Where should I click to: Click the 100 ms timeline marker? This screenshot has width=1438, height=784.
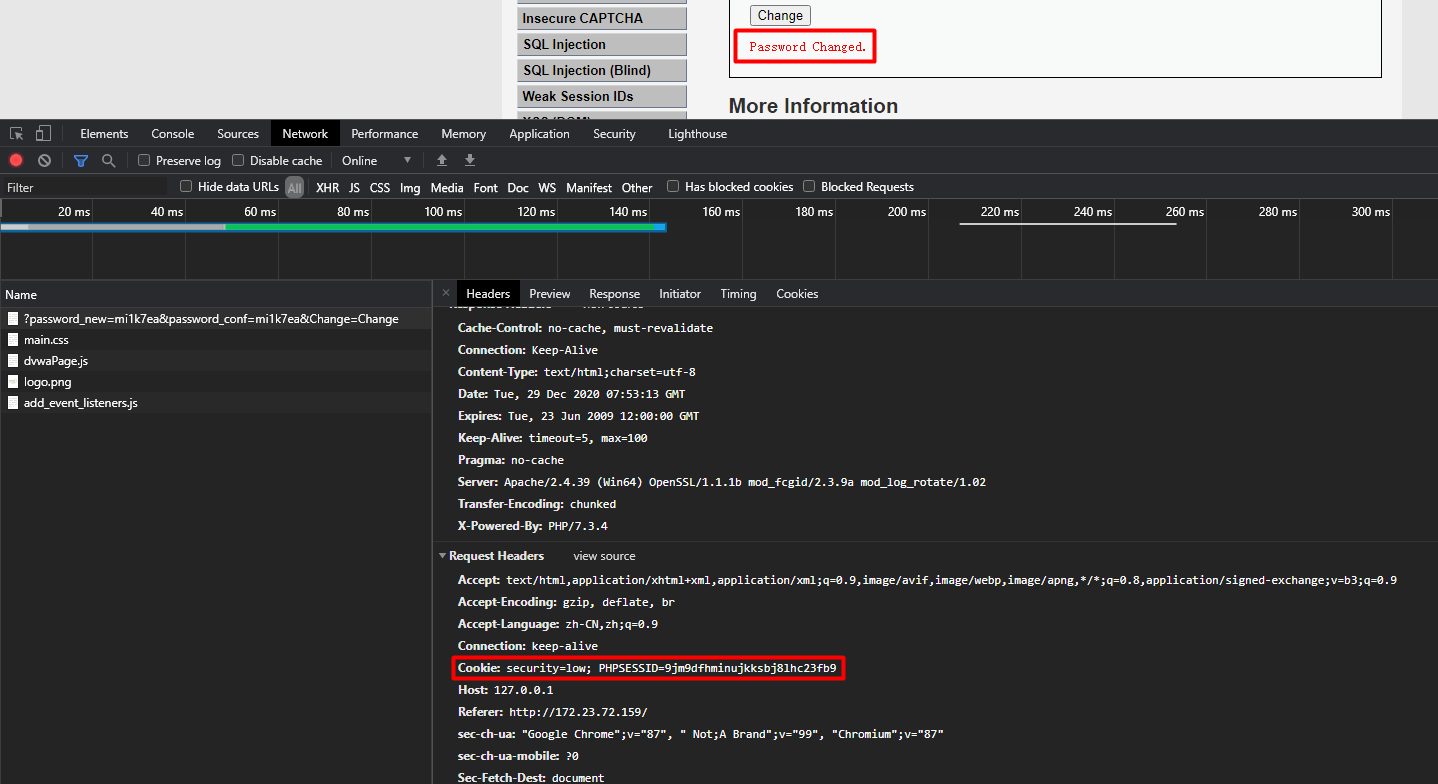[x=442, y=212]
